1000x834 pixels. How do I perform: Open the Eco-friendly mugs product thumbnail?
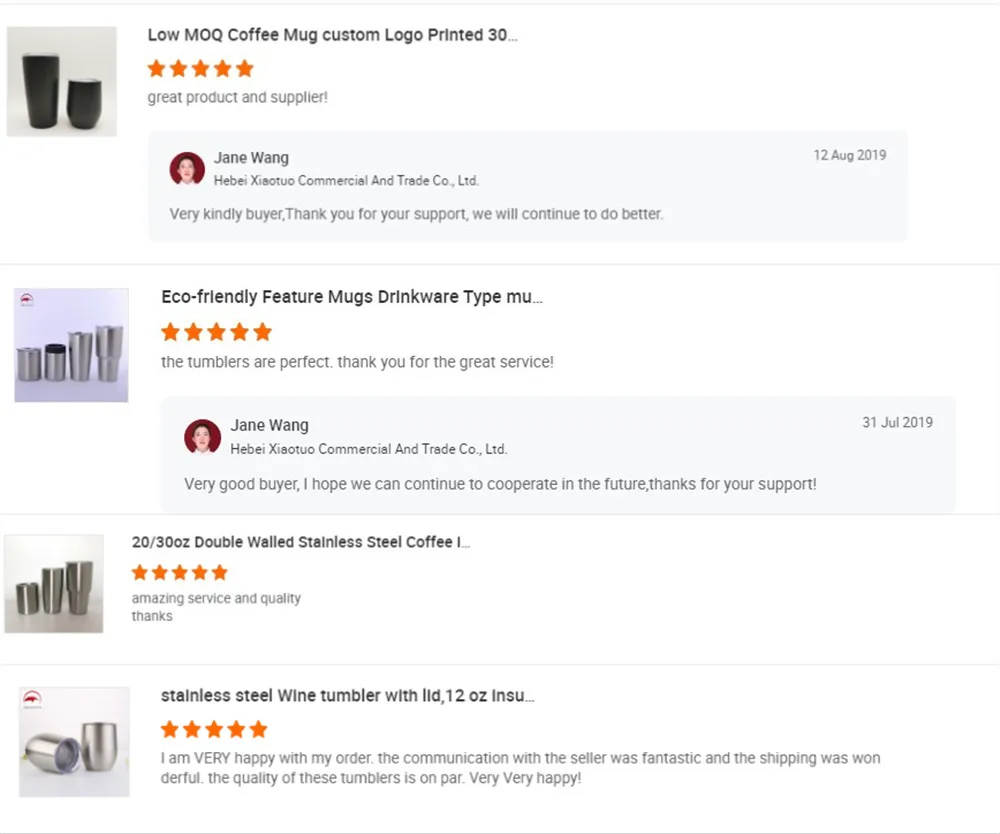click(71, 345)
